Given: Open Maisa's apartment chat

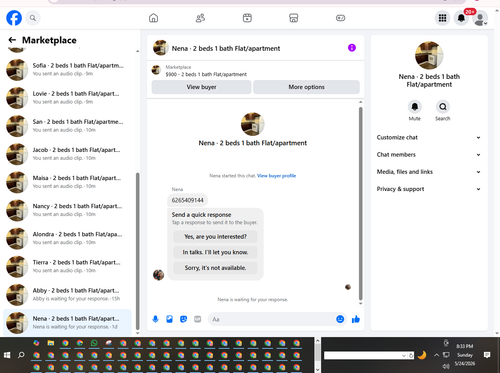Looking at the screenshot, I should click(x=67, y=182).
